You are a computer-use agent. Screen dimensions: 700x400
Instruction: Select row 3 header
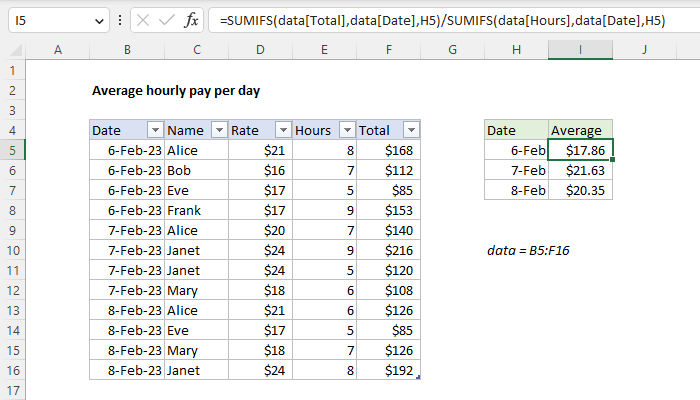click(12, 110)
